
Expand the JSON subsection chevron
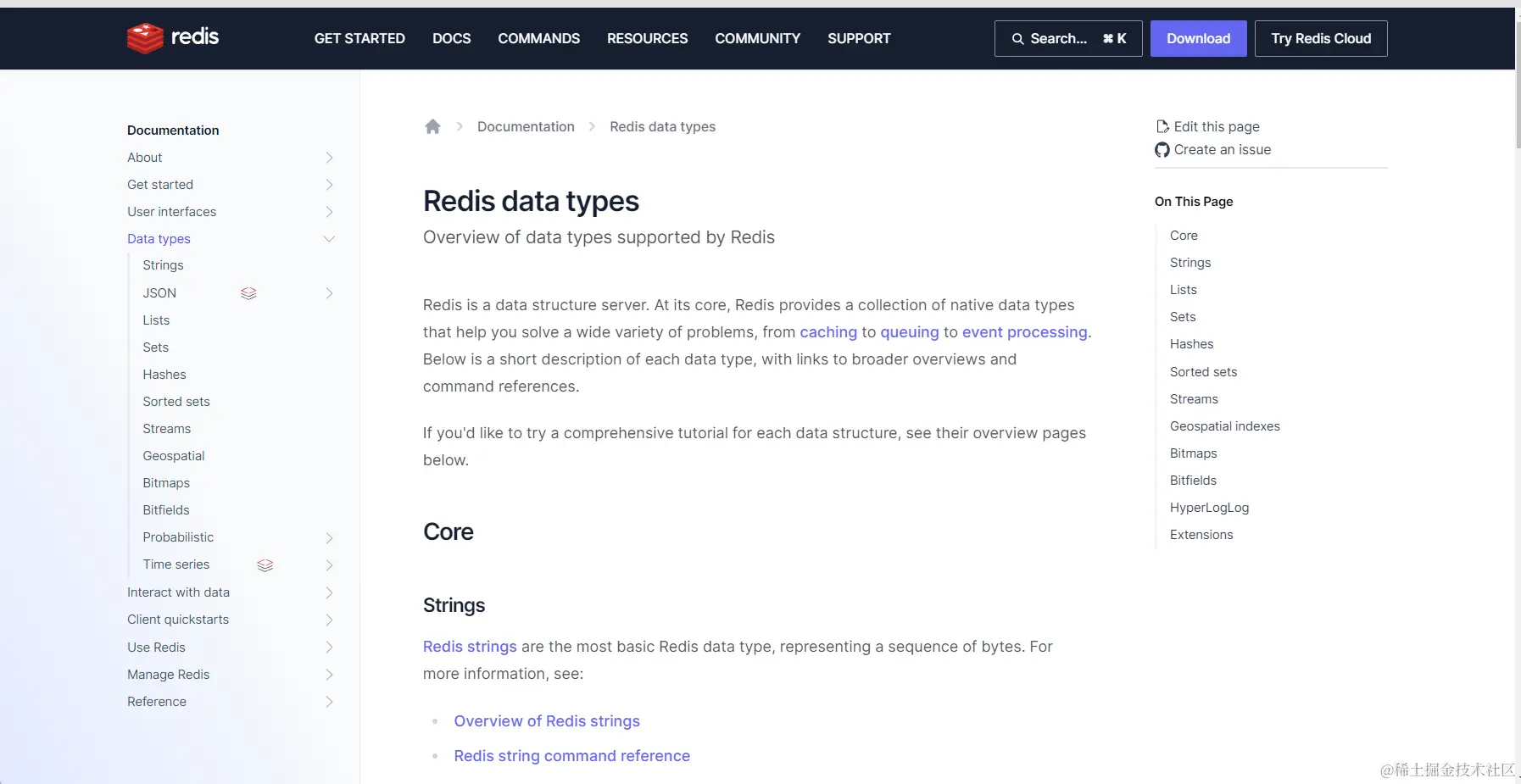pos(329,293)
